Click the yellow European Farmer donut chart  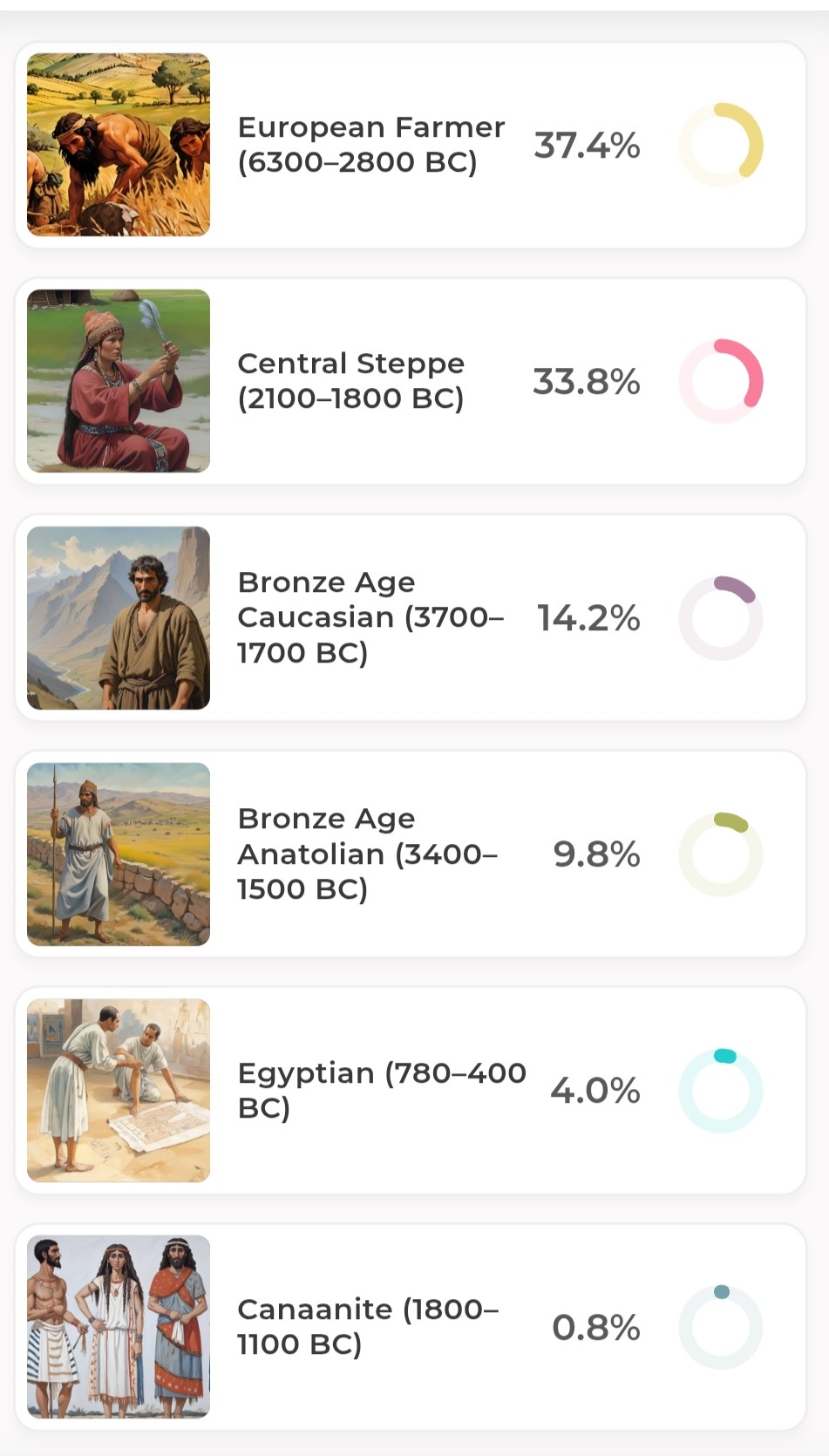[721, 145]
